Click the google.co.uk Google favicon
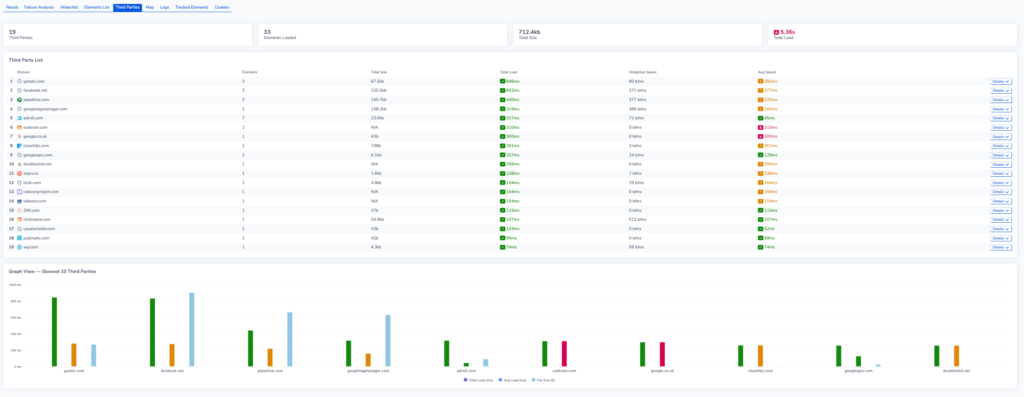The width and height of the screenshot is (1024, 397). point(20,136)
